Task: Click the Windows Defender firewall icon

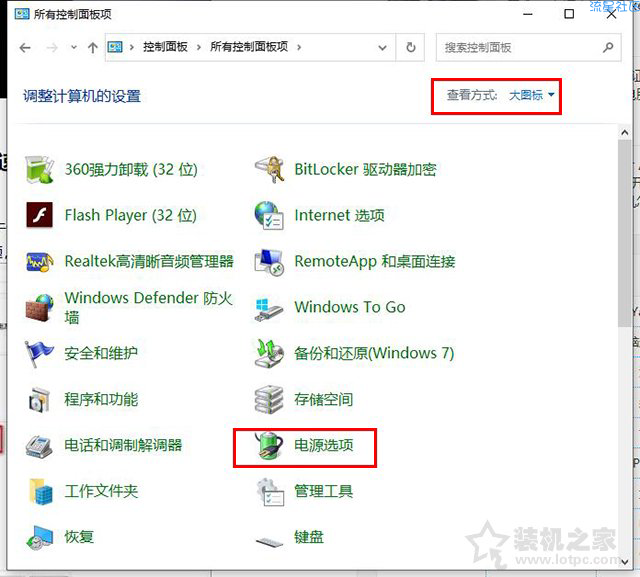Action: tap(39, 307)
